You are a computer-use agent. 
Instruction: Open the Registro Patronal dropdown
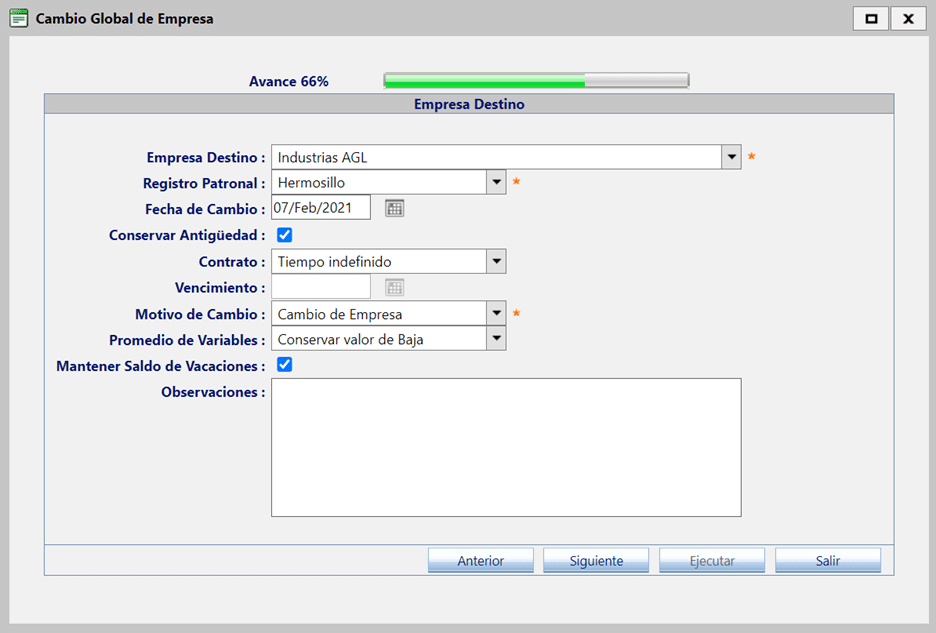[x=496, y=183]
